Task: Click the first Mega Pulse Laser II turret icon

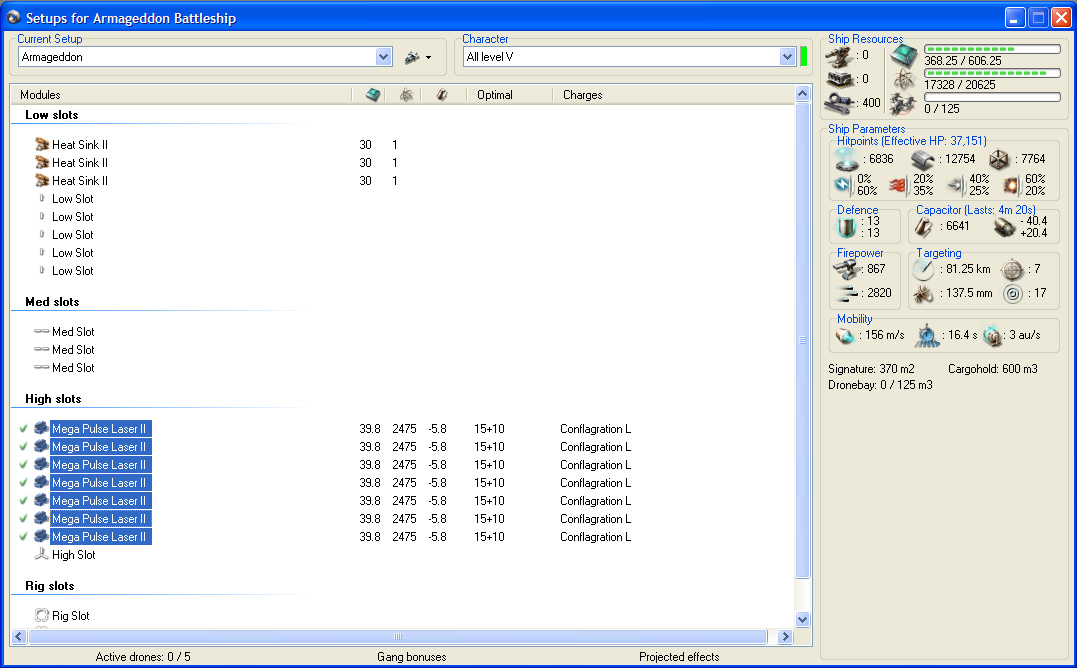Action: click(41, 428)
